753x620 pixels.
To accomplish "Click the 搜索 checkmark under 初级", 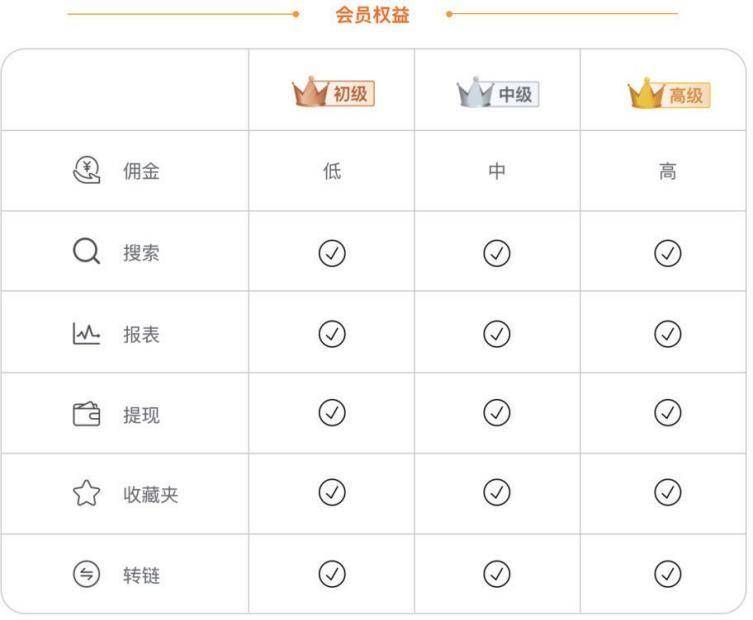I will tap(332, 253).
